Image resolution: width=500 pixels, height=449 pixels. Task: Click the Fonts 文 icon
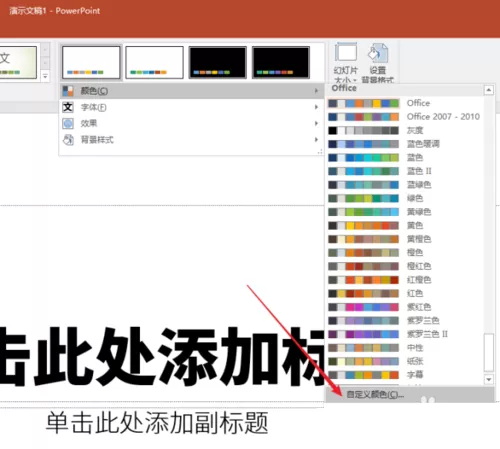68,107
